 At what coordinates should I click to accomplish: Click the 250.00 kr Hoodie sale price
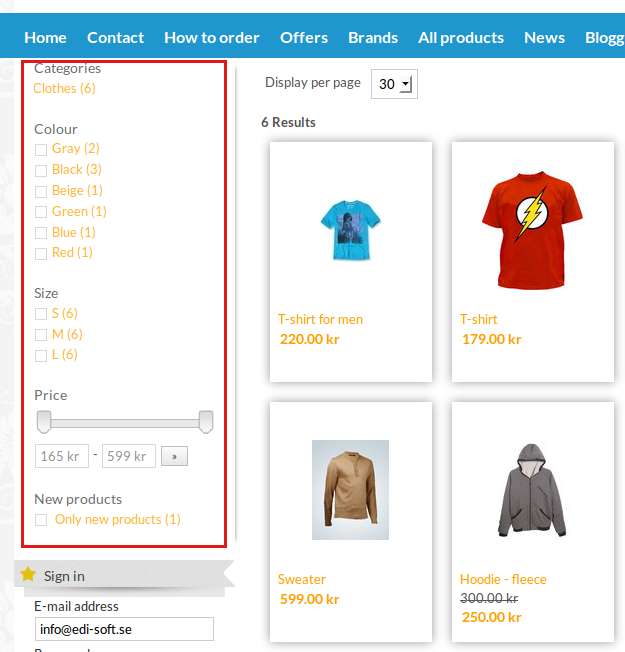[x=492, y=617]
